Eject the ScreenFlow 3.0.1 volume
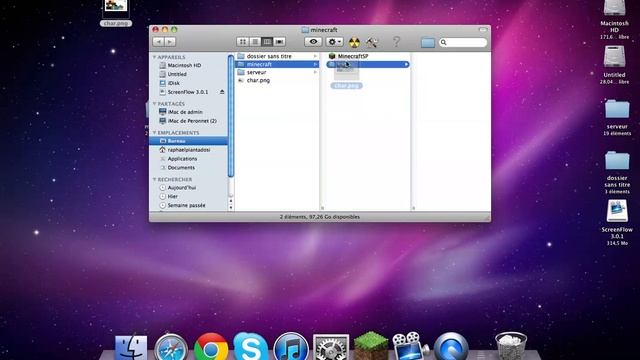This screenshot has height=360, width=640. pos(222,92)
